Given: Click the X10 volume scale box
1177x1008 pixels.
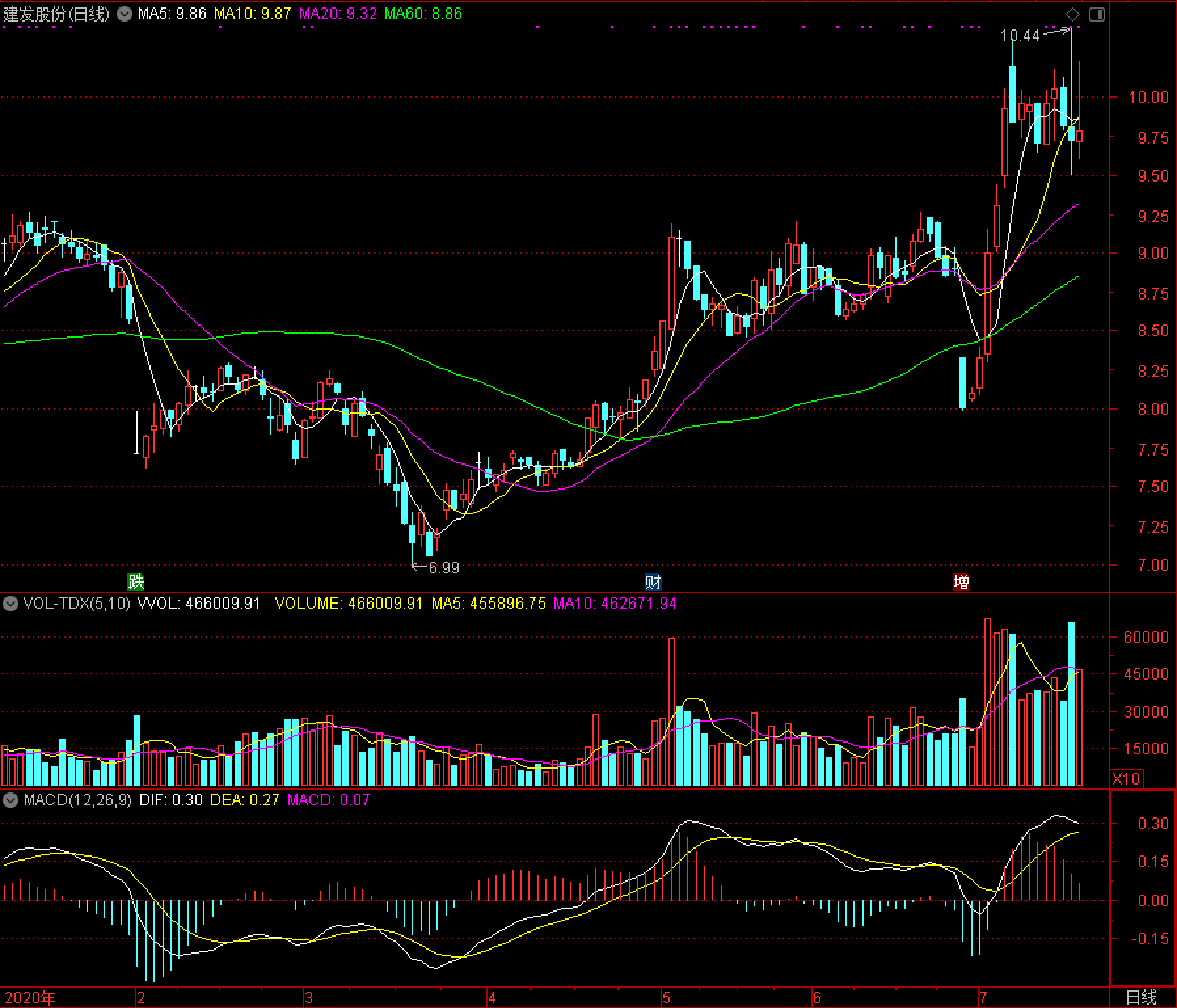Looking at the screenshot, I should click(x=1126, y=779).
